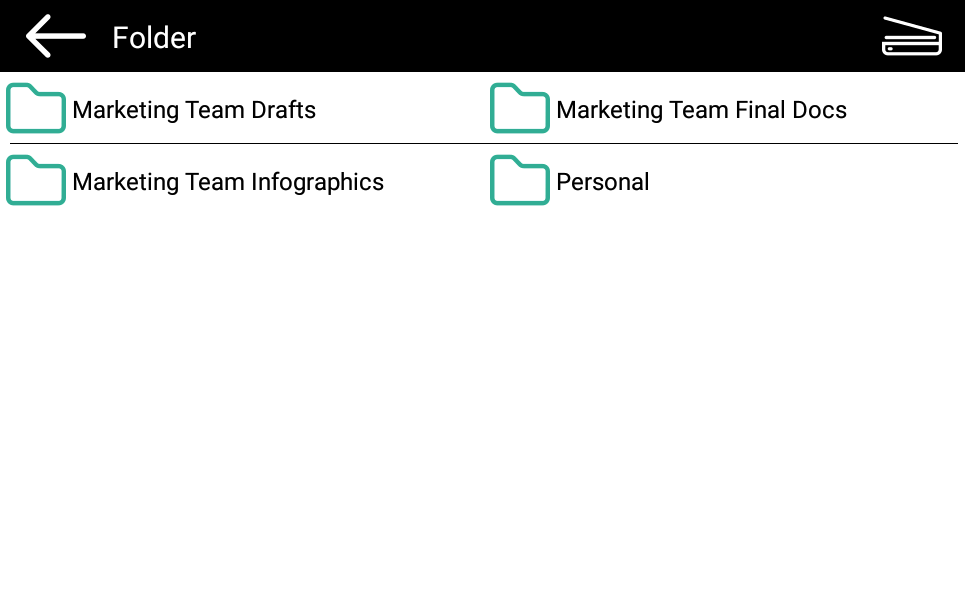The image size is (965, 597).
Task: Click the Marketing Team Final Docs folder icon
Action: point(520,109)
